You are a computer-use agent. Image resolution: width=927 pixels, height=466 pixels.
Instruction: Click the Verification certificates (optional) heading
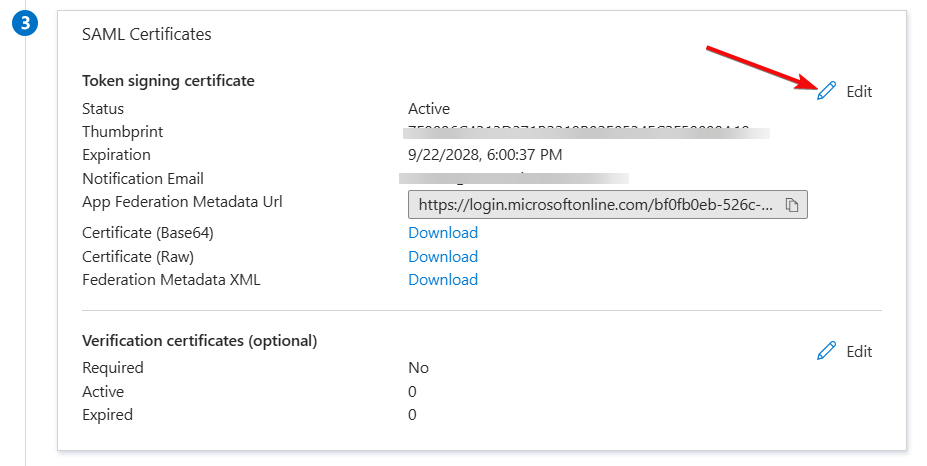(200, 341)
